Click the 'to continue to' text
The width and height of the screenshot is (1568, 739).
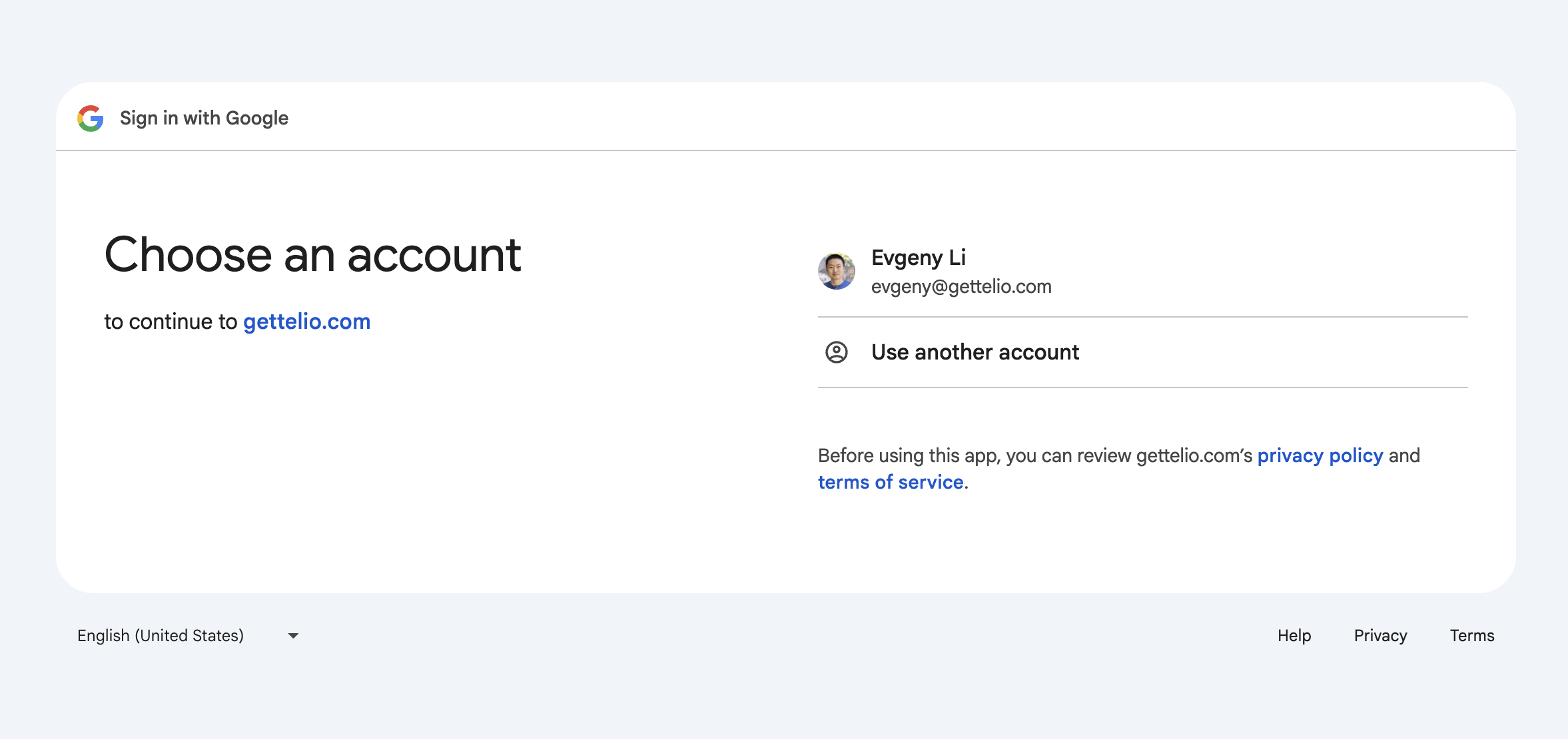pyautogui.click(x=171, y=322)
